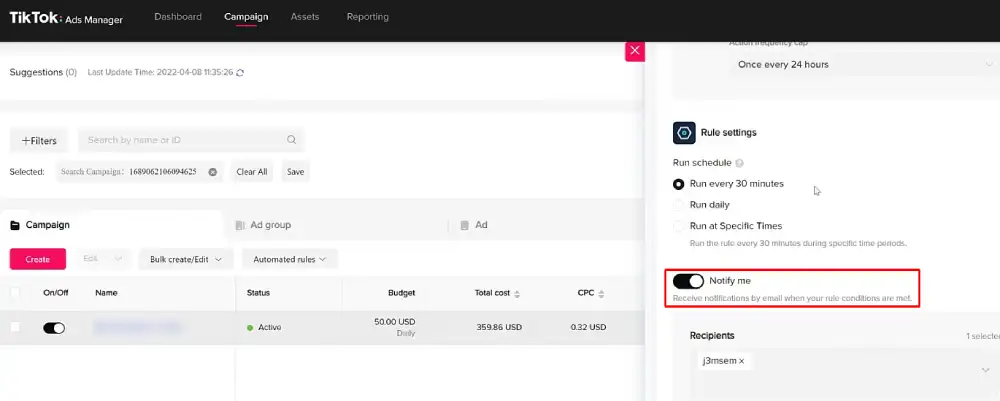
Task: Click the magnifier search icon in search box
Action: tap(291, 140)
